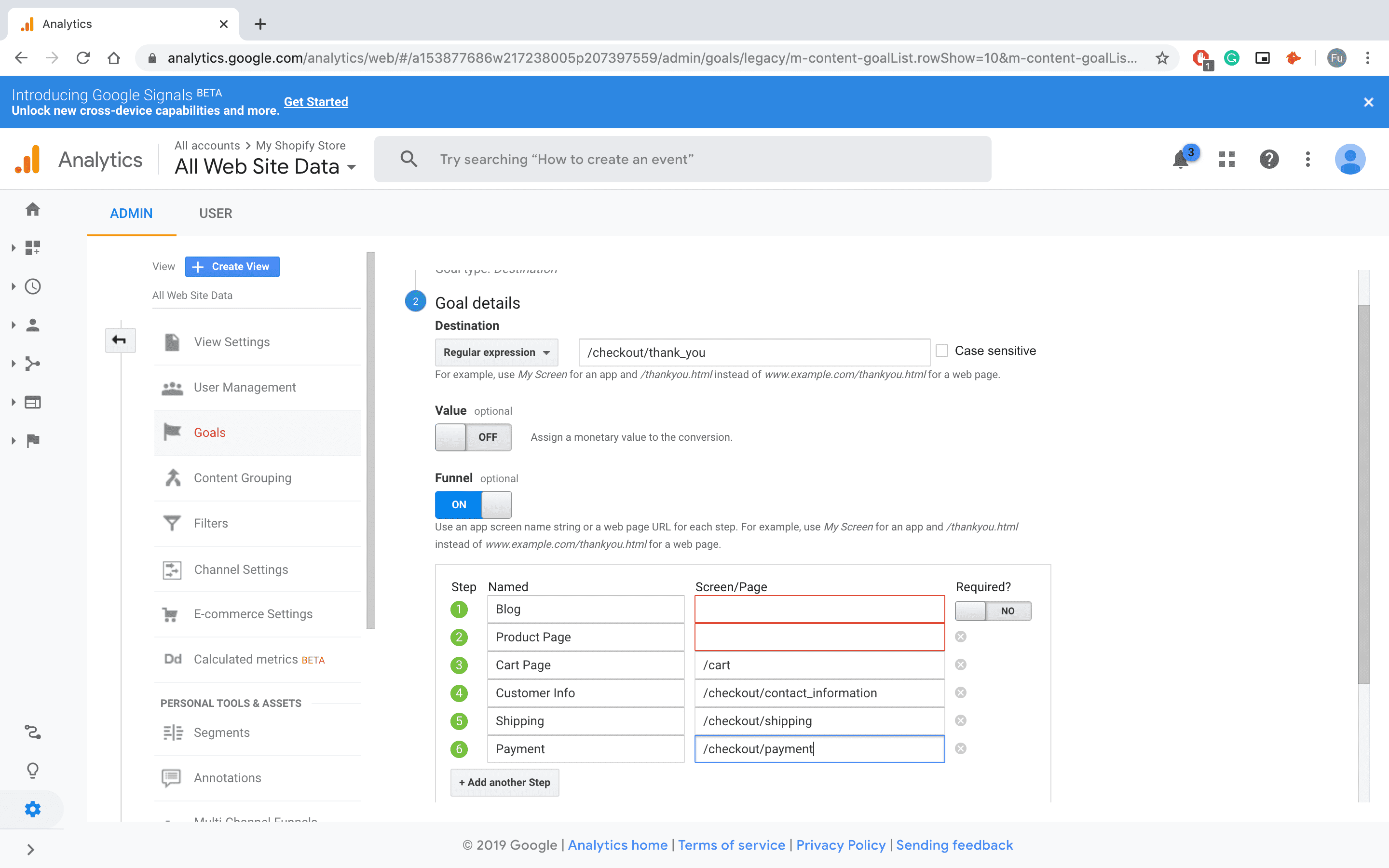Toggle the Value switch showing OFF

click(x=473, y=437)
